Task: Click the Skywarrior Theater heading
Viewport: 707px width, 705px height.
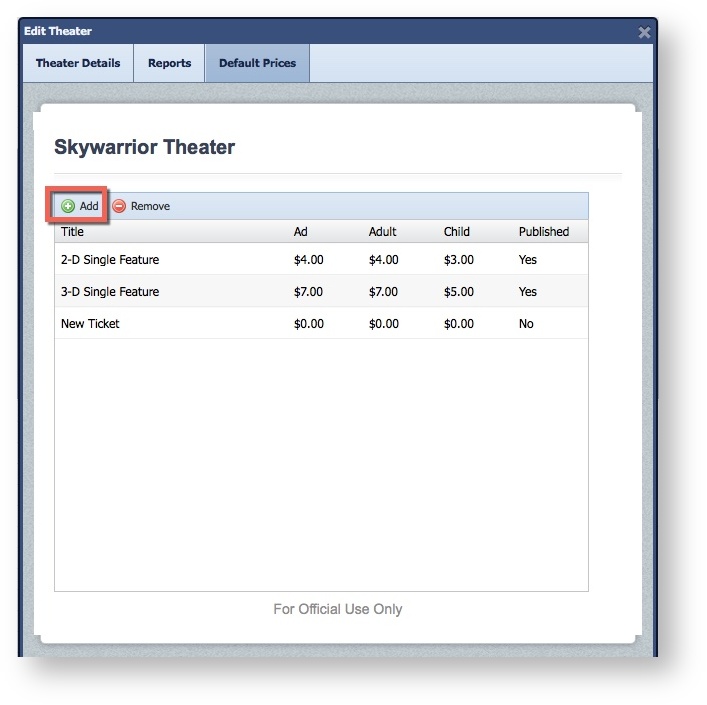Action: click(x=144, y=148)
